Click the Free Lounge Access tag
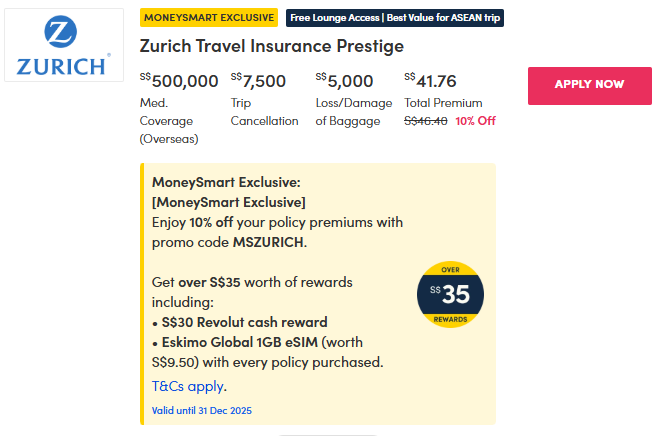Screen dimensions: 657x436 click(394, 18)
